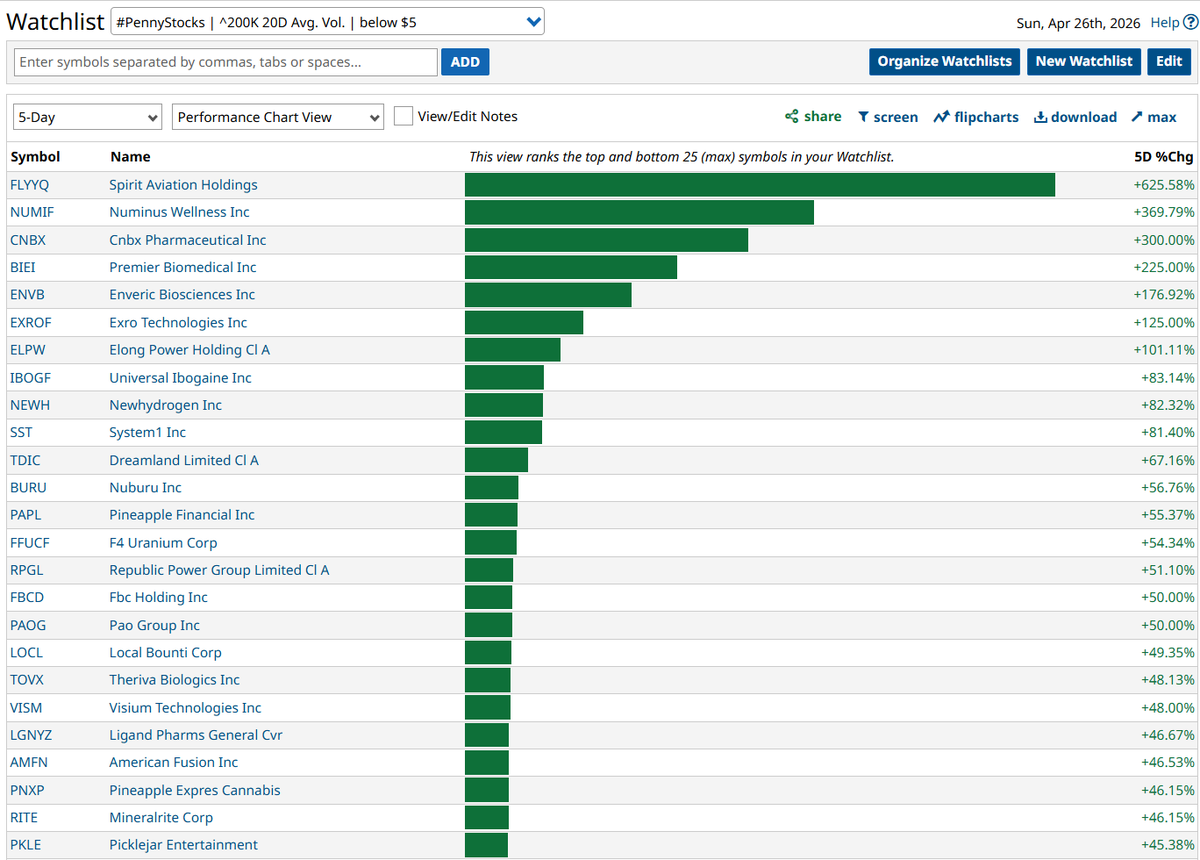Click New Watchlist button
Image resolution: width=1200 pixels, height=860 pixels.
1084,61
